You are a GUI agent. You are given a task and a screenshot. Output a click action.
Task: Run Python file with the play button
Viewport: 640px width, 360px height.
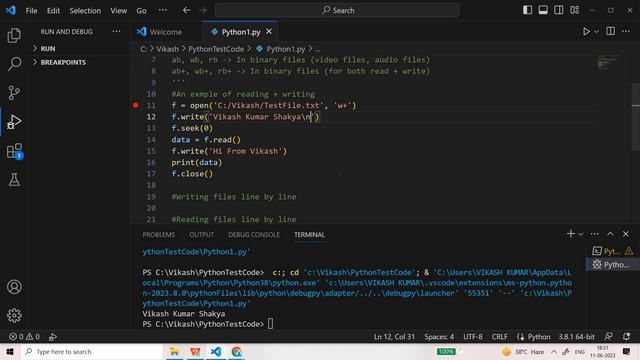pos(586,31)
